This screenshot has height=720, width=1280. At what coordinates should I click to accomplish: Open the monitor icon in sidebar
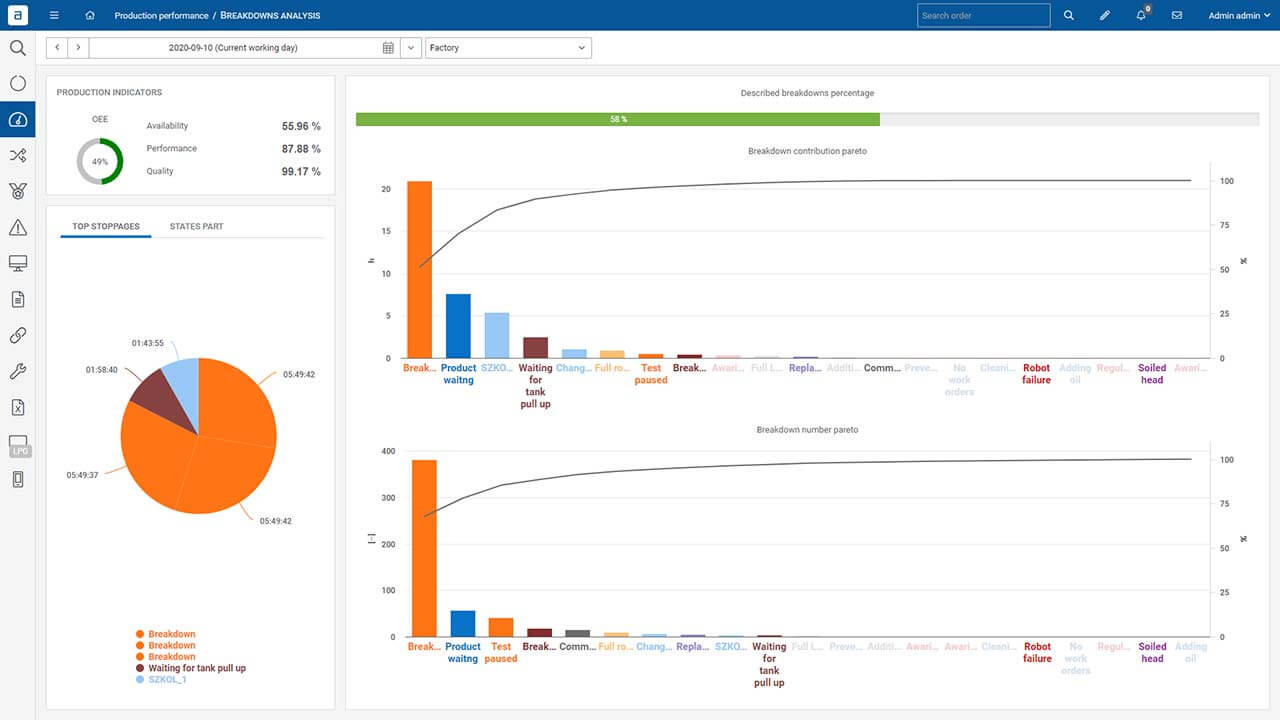click(17, 264)
